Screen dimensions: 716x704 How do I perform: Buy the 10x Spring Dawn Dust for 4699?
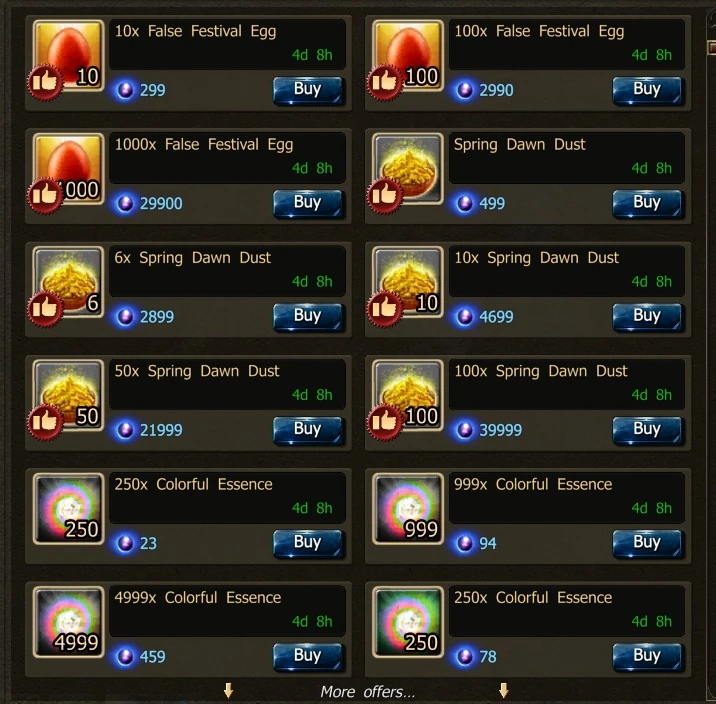pos(647,316)
